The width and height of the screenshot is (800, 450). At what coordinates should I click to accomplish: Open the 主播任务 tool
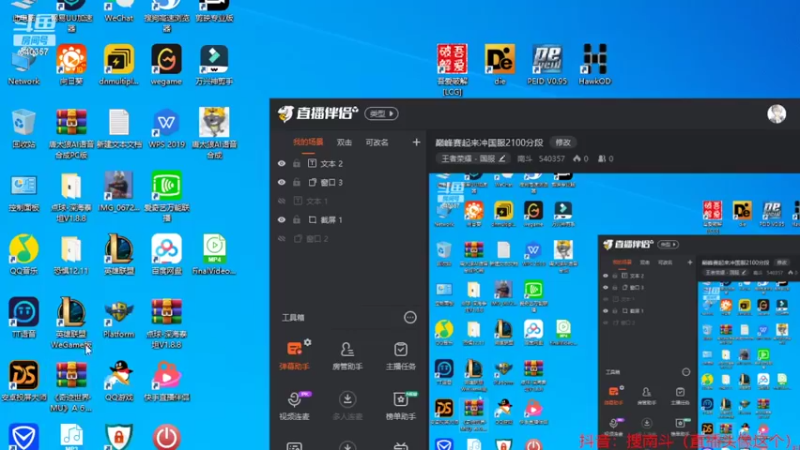coord(401,355)
